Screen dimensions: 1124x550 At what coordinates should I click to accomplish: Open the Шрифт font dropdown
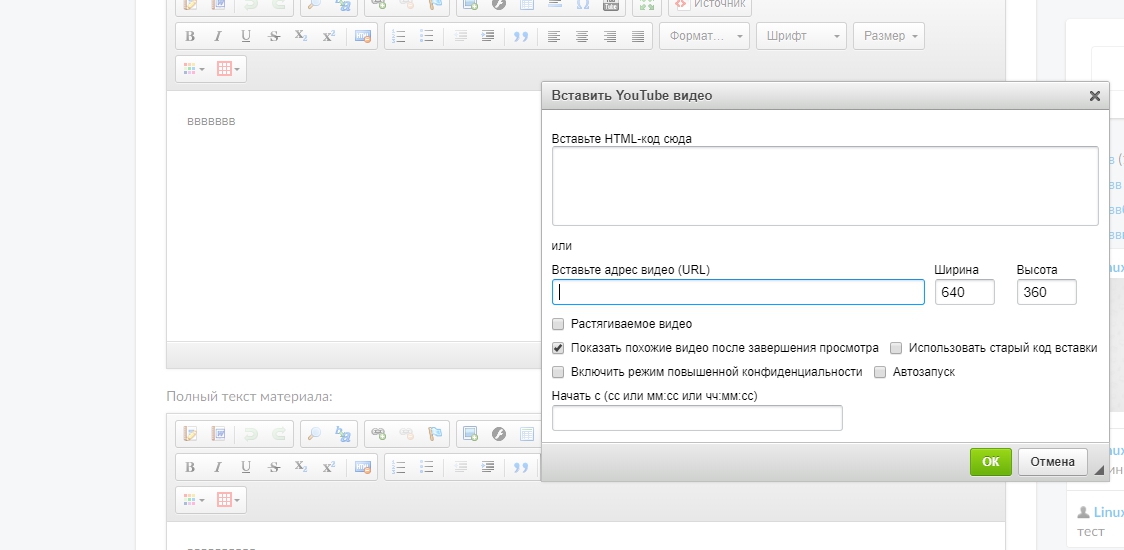[801, 37]
